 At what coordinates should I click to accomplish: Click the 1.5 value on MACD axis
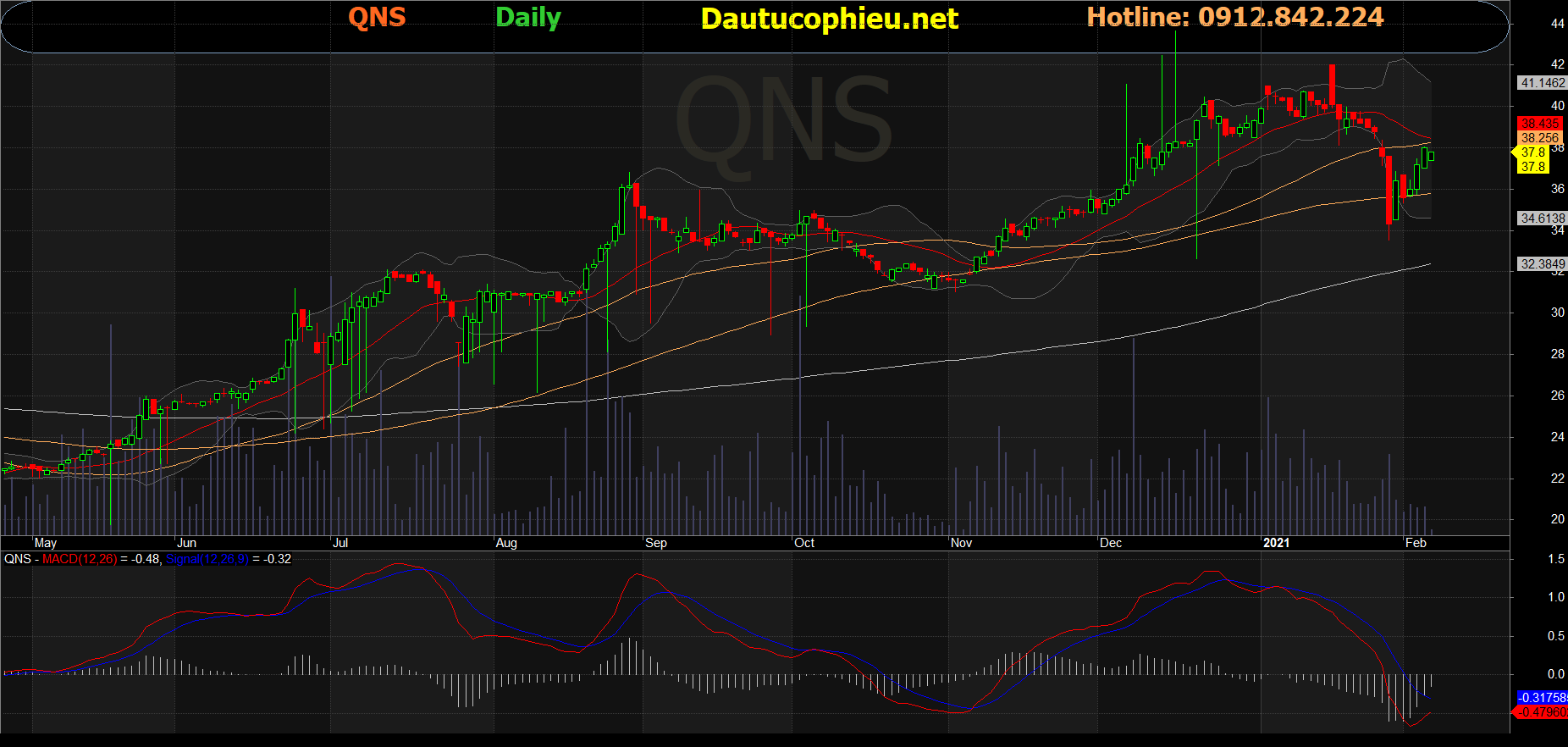click(x=1556, y=559)
